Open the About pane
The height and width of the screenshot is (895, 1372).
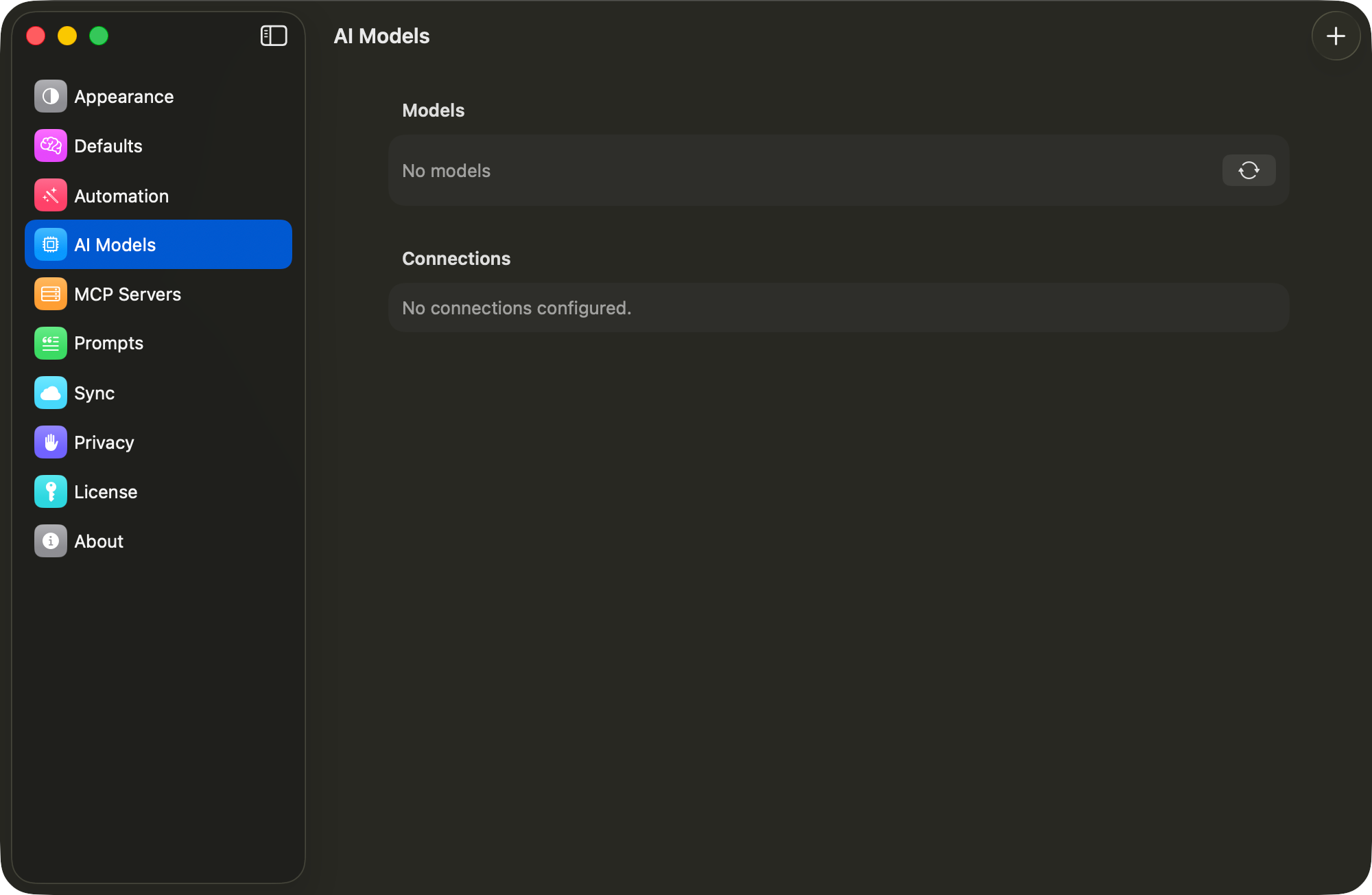click(158, 542)
